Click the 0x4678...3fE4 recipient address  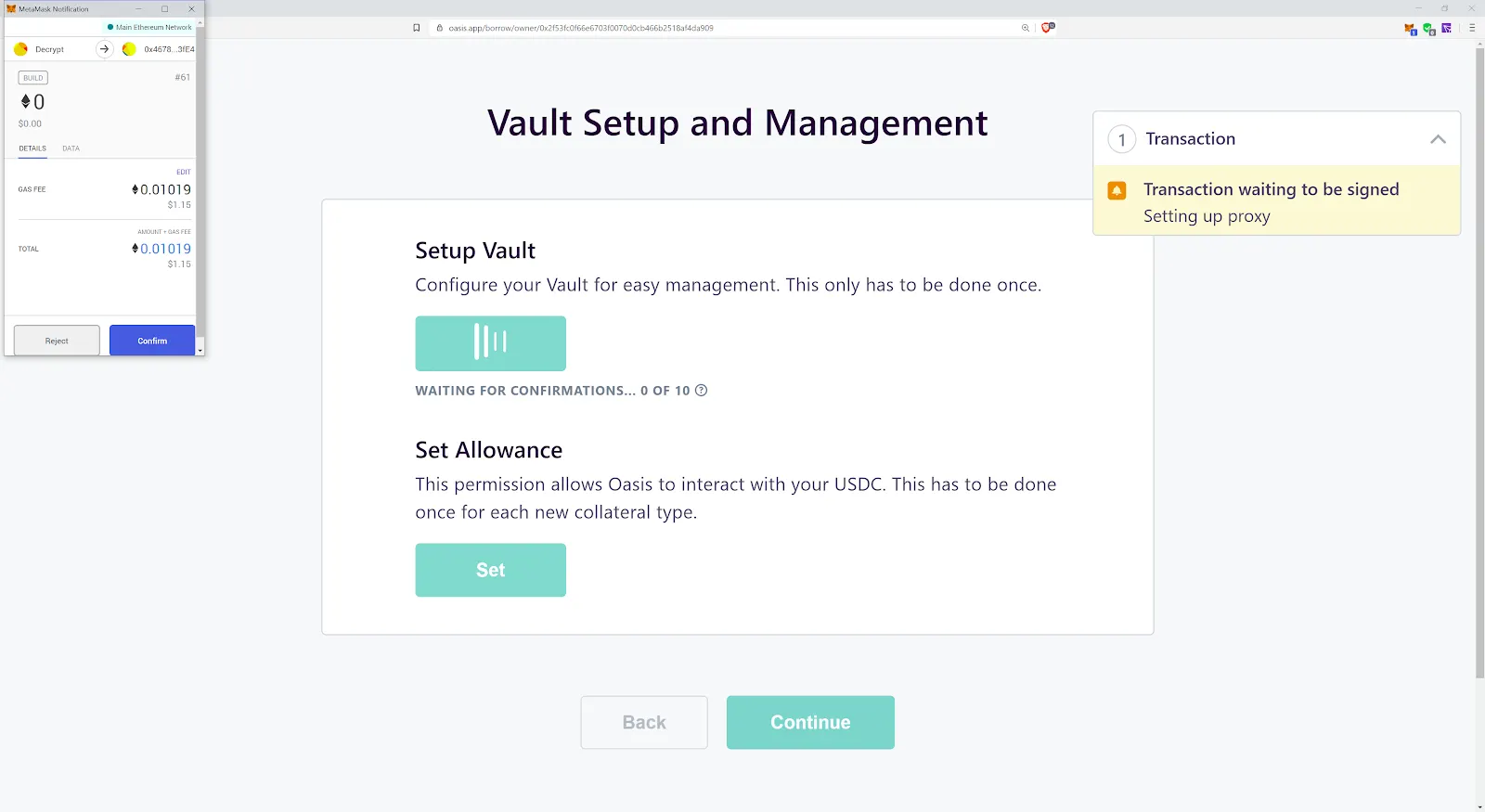169,49
